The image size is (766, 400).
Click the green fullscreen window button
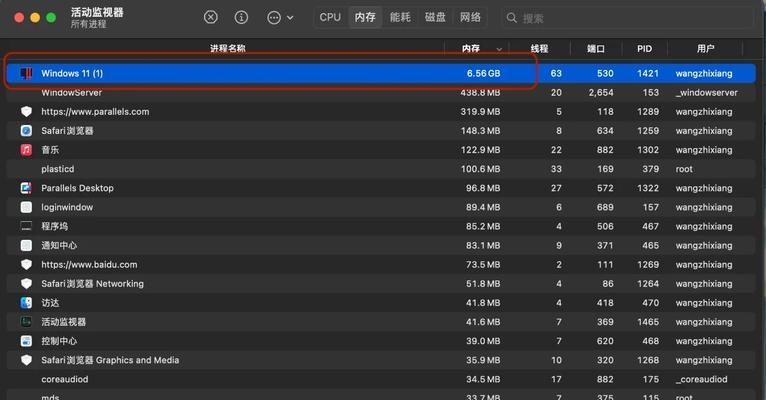[51, 18]
